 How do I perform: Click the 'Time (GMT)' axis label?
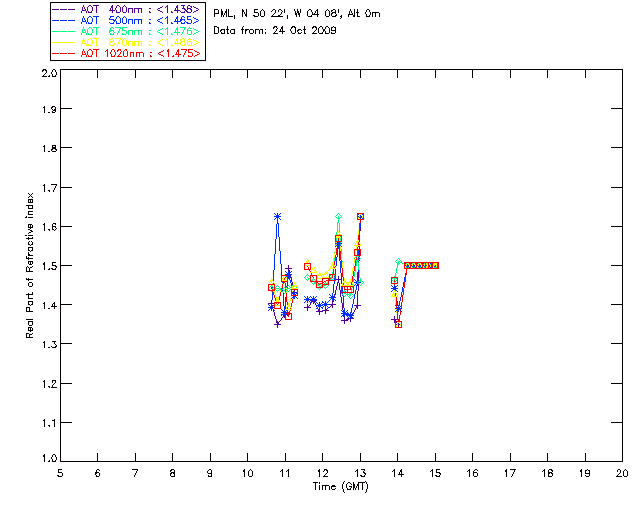coord(340,487)
